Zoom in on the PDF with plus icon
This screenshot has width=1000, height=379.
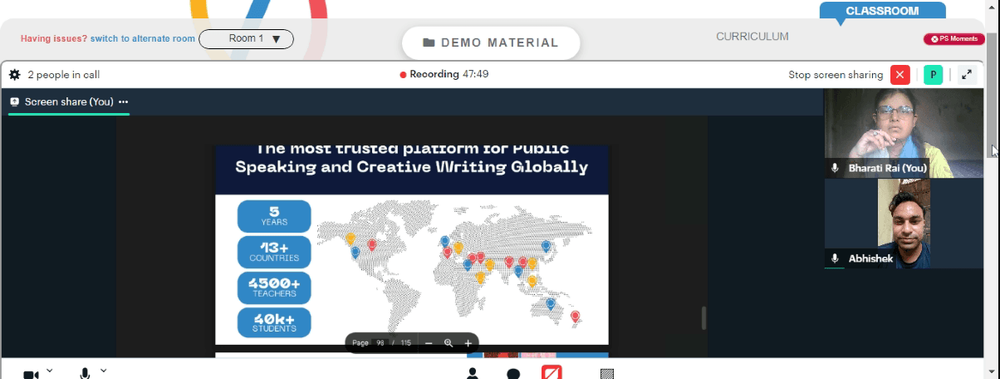pos(468,343)
